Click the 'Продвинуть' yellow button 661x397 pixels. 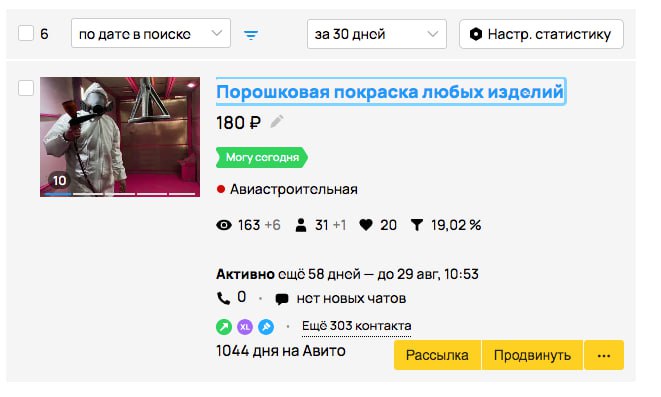[x=532, y=355]
